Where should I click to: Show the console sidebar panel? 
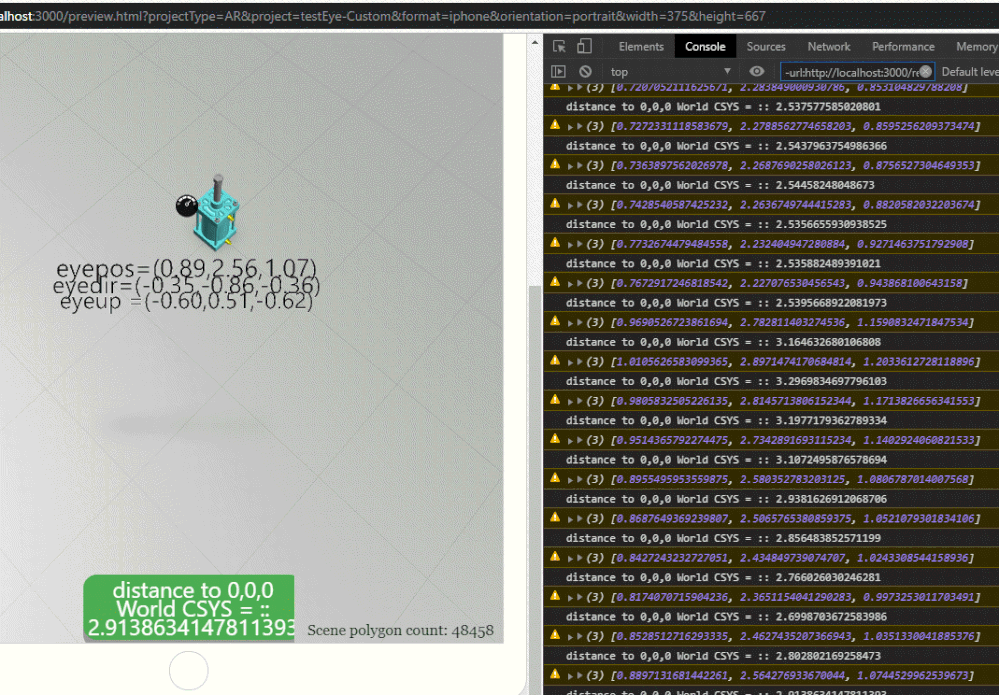pyautogui.click(x=559, y=72)
